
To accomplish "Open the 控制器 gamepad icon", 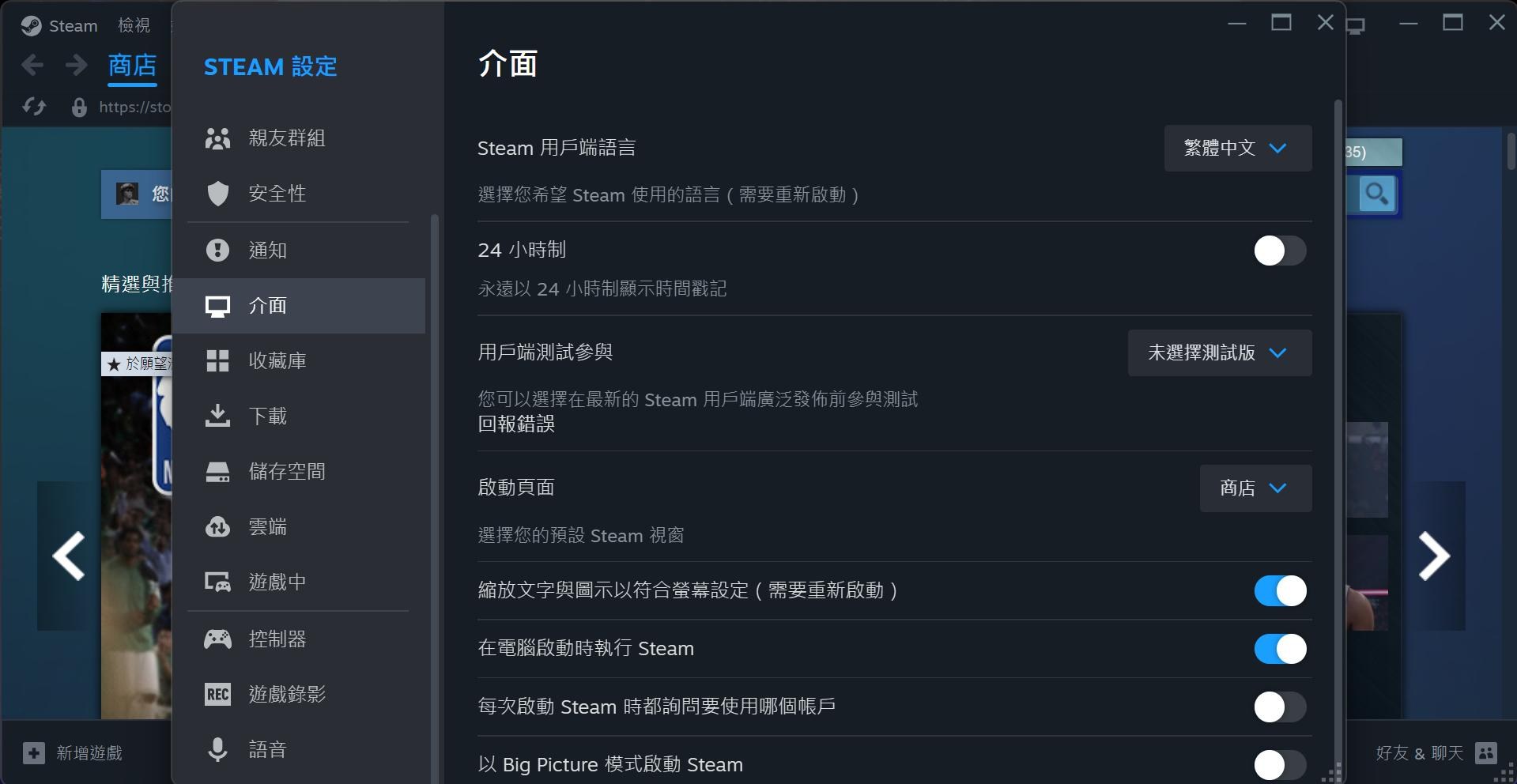I will 217,639.
